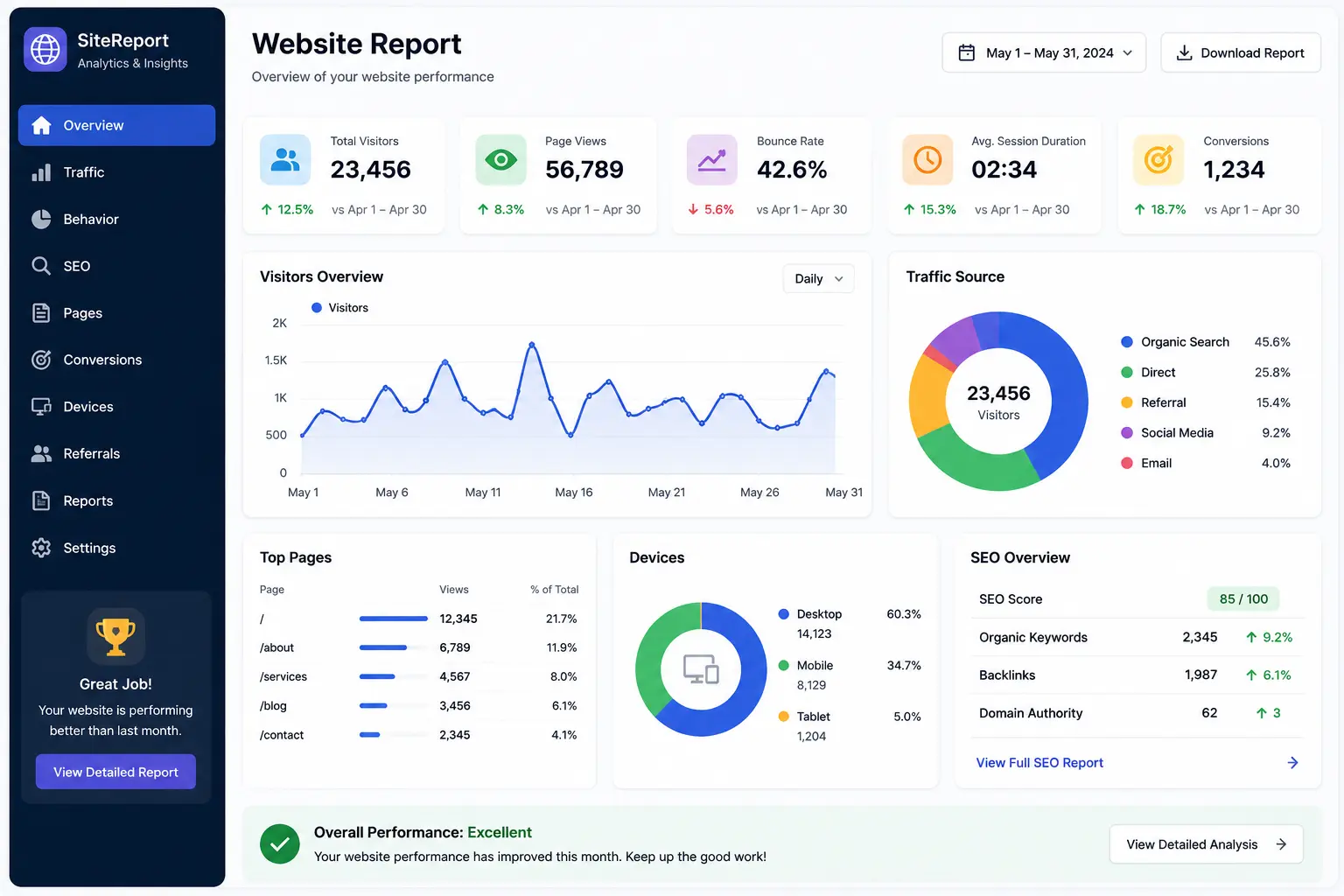The height and width of the screenshot is (896, 1344).
Task: Click the calendar icon in date picker
Action: click(967, 52)
